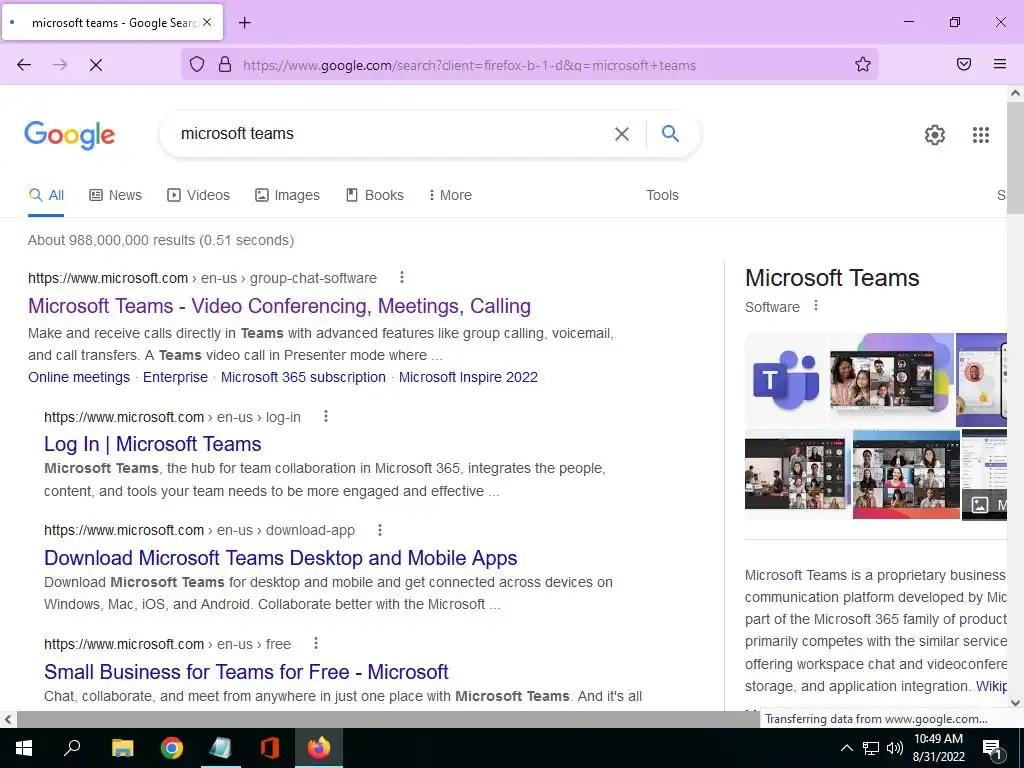Show hidden system tray icons chevron
This screenshot has width=1024, height=768.
pyautogui.click(x=846, y=748)
